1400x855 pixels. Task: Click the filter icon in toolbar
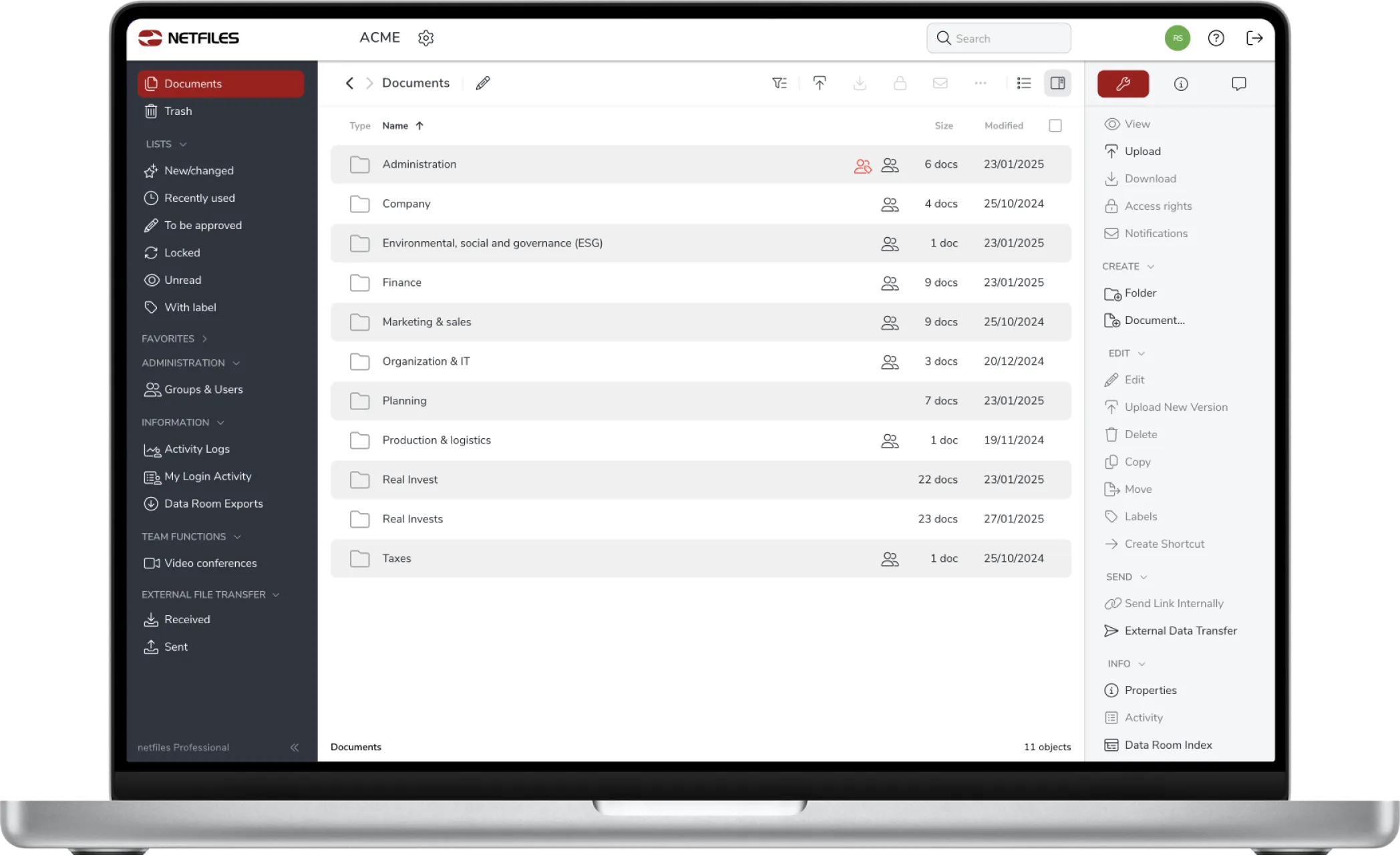(x=779, y=83)
